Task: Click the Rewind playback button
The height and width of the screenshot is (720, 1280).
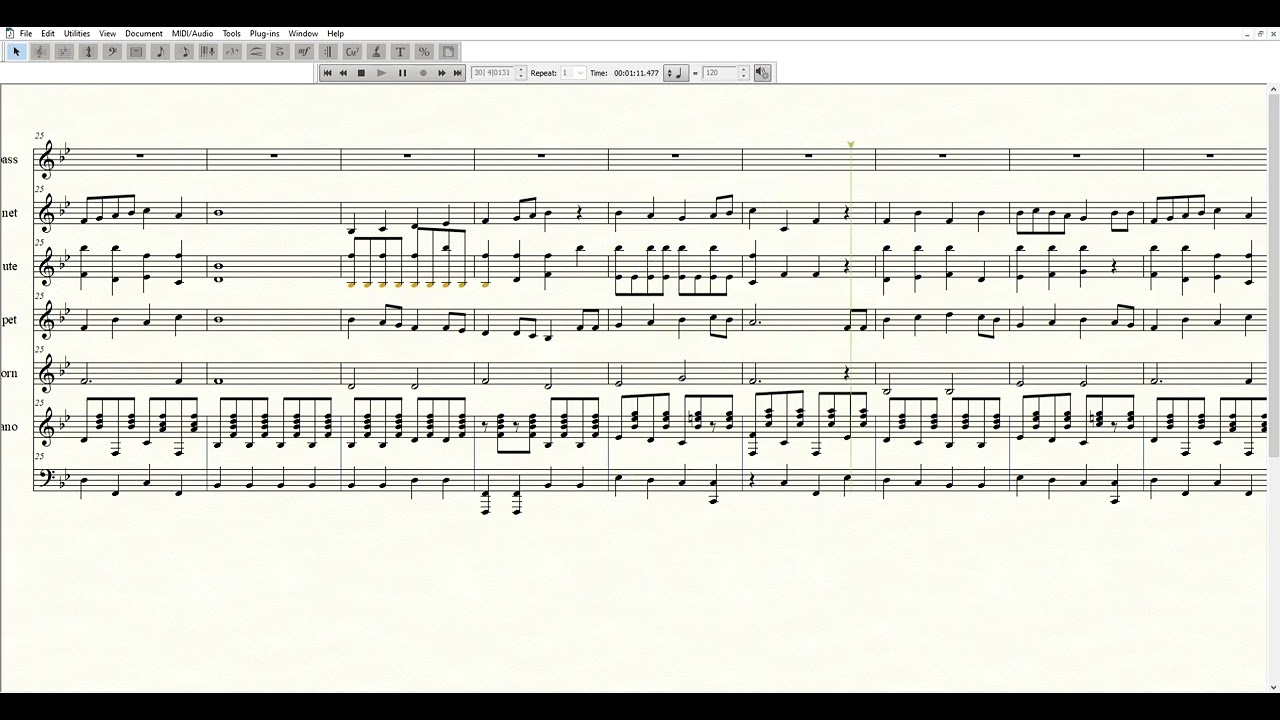Action: pyautogui.click(x=344, y=73)
